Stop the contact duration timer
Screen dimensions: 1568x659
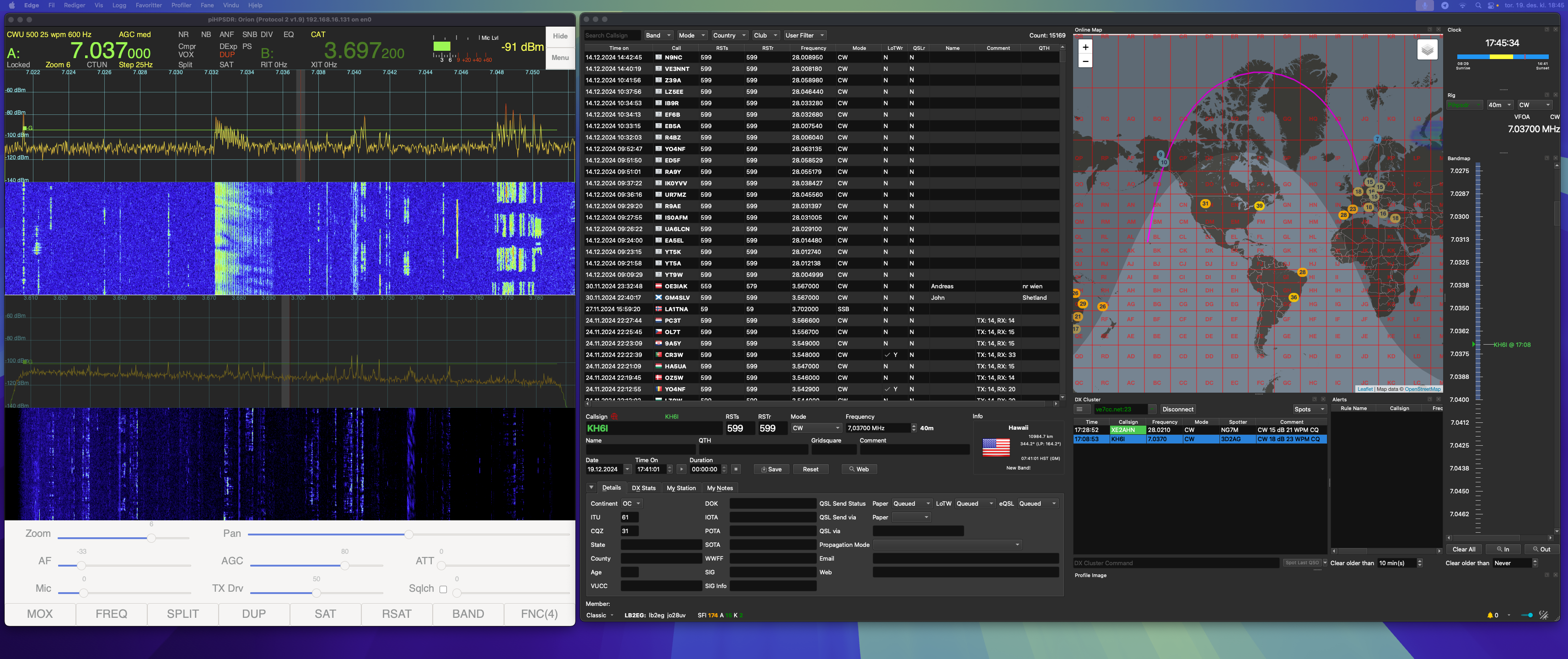click(x=736, y=470)
